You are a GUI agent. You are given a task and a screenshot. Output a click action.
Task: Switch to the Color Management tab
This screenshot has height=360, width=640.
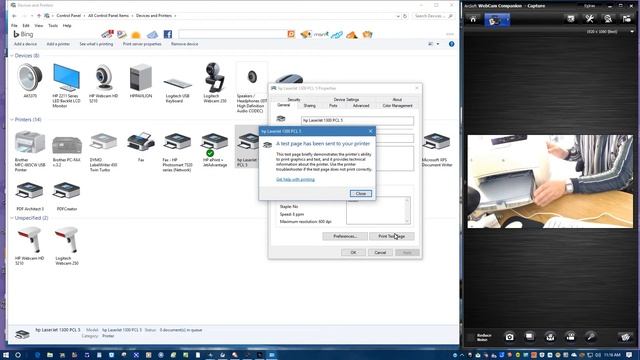coord(398,106)
